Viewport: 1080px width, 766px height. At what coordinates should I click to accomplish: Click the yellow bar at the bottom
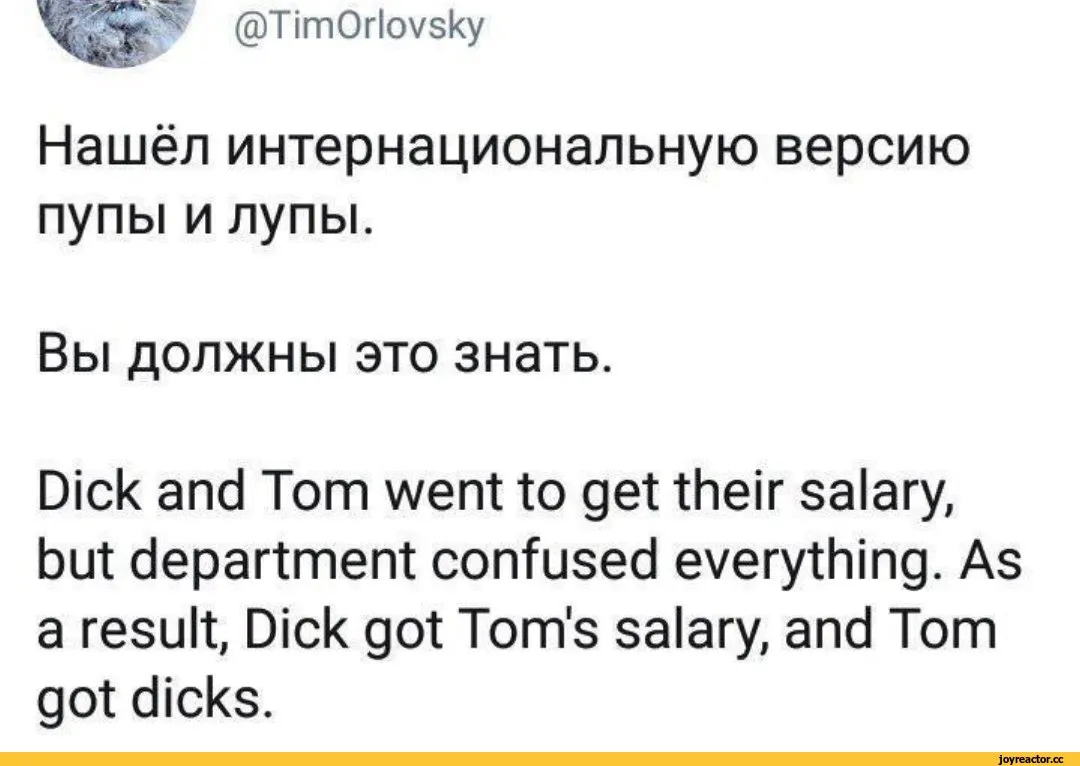[x=540, y=758]
